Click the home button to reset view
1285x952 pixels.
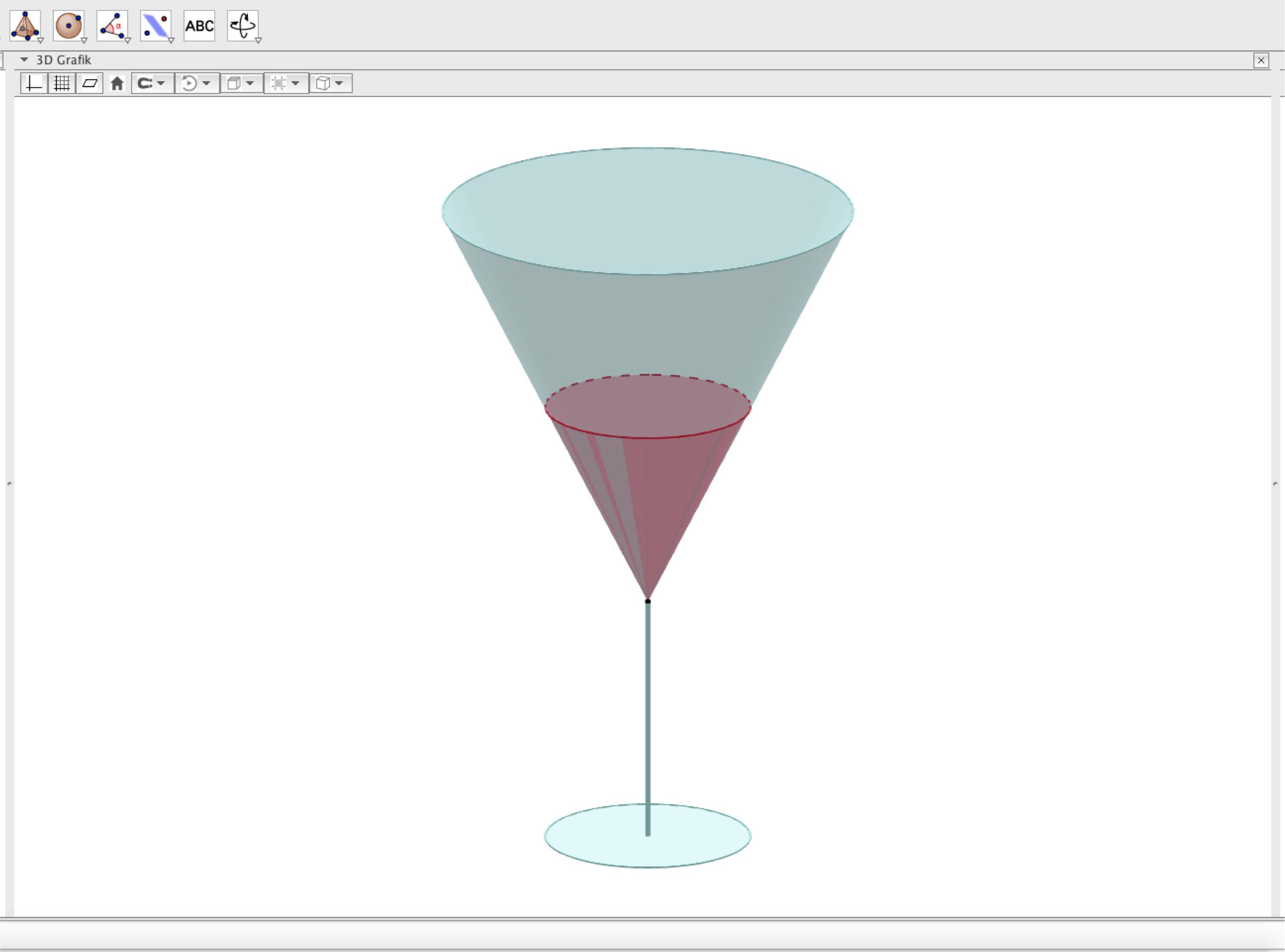tap(117, 84)
